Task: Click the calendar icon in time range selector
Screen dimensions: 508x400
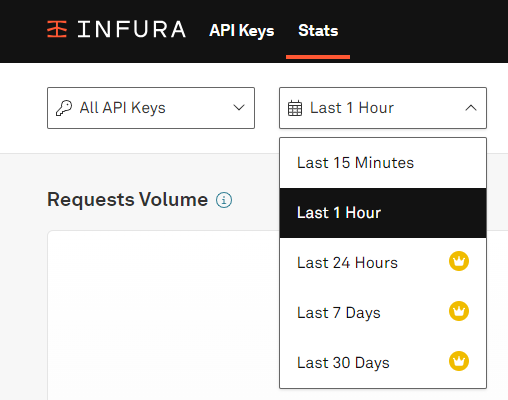Action: (x=295, y=108)
